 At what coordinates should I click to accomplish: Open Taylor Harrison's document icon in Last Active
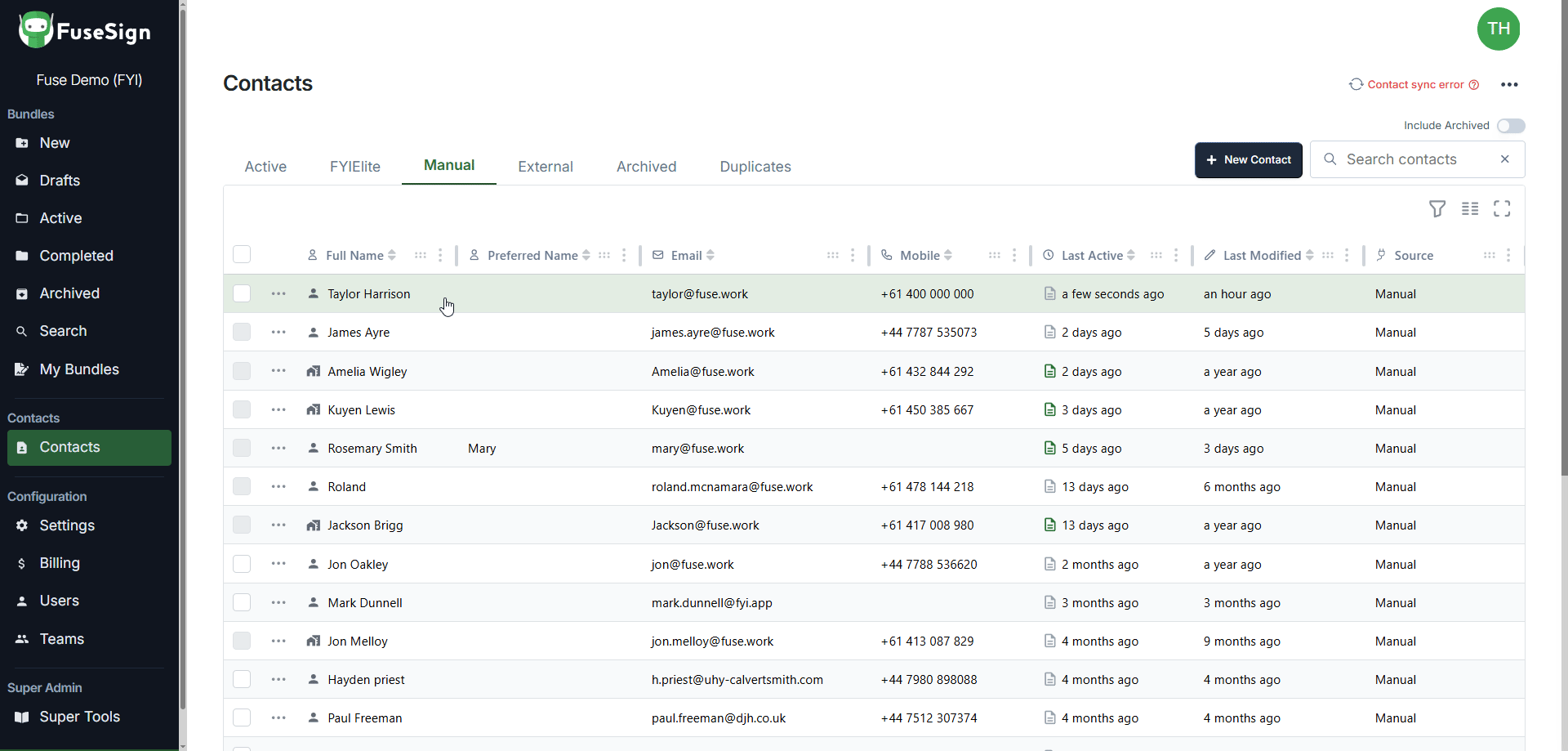[x=1049, y=293]
